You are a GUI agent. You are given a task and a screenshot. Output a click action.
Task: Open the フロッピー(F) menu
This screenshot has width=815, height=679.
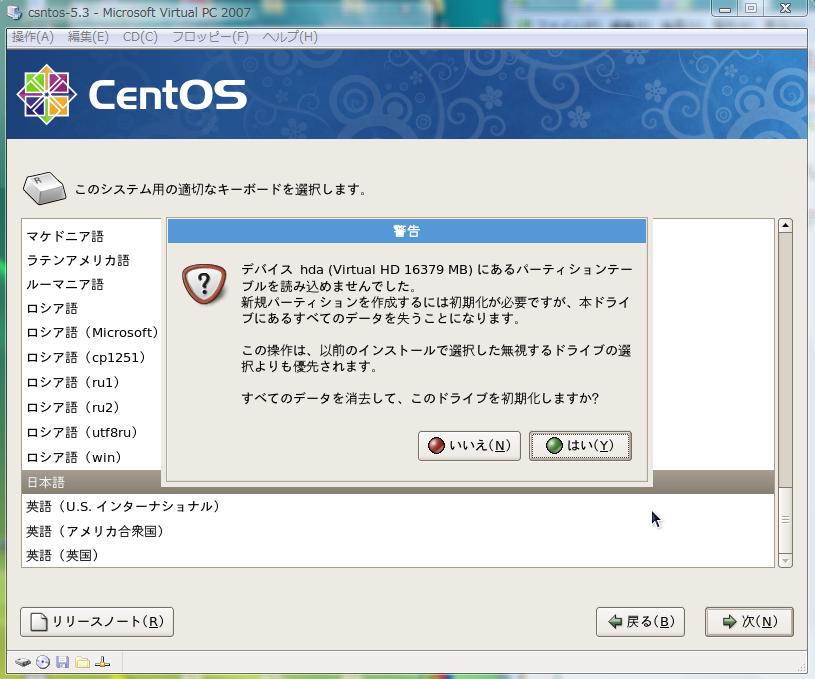pos(210,37)
